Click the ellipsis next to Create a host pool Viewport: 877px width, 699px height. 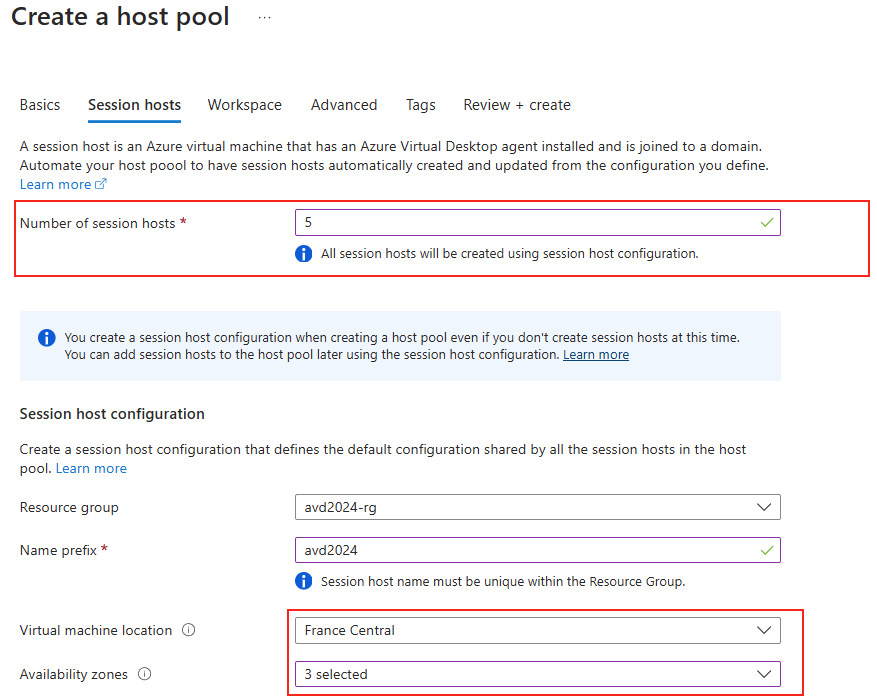point(265,18)
